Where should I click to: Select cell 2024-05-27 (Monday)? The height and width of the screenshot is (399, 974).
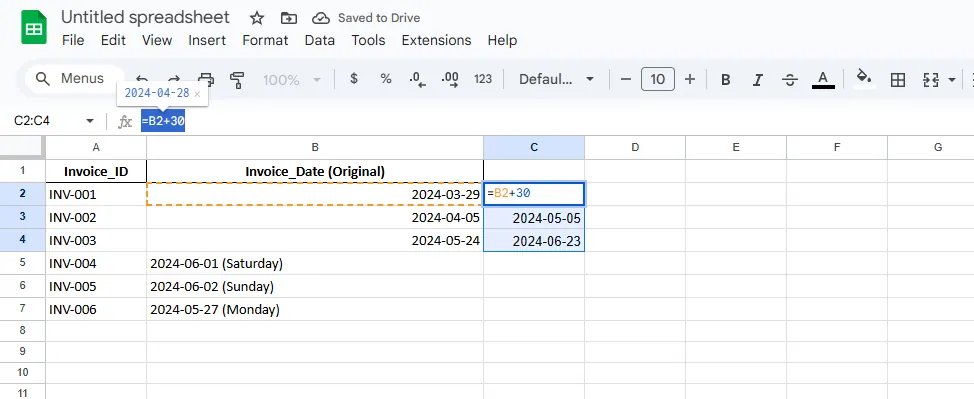tap(315, 310)
